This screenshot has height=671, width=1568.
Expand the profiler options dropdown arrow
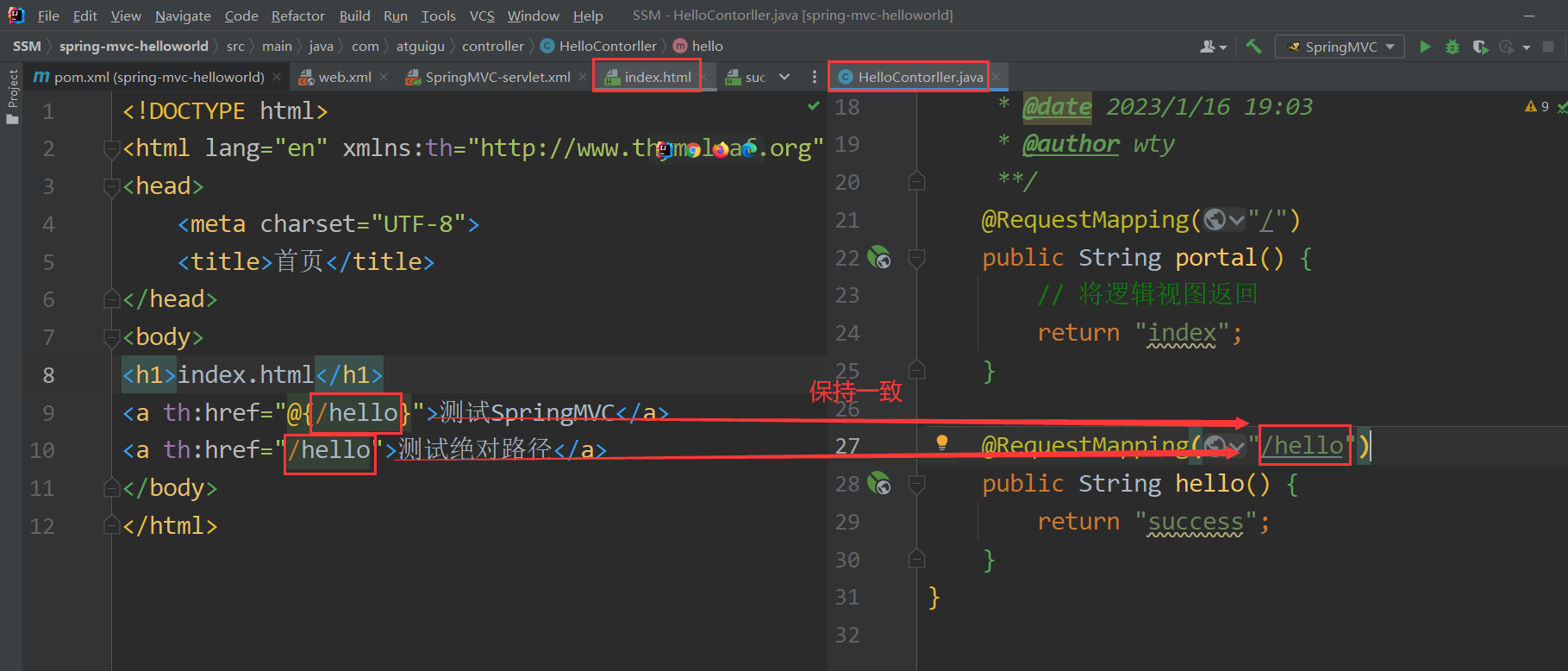point(1527,47)
